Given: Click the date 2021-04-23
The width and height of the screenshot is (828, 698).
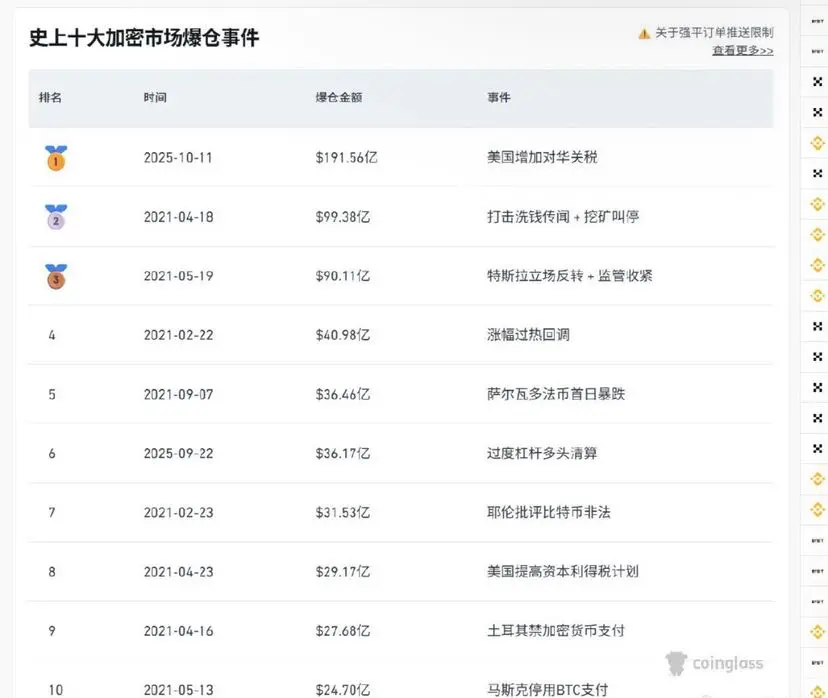Looking at the screenshot, I should [x=178, y=572].
